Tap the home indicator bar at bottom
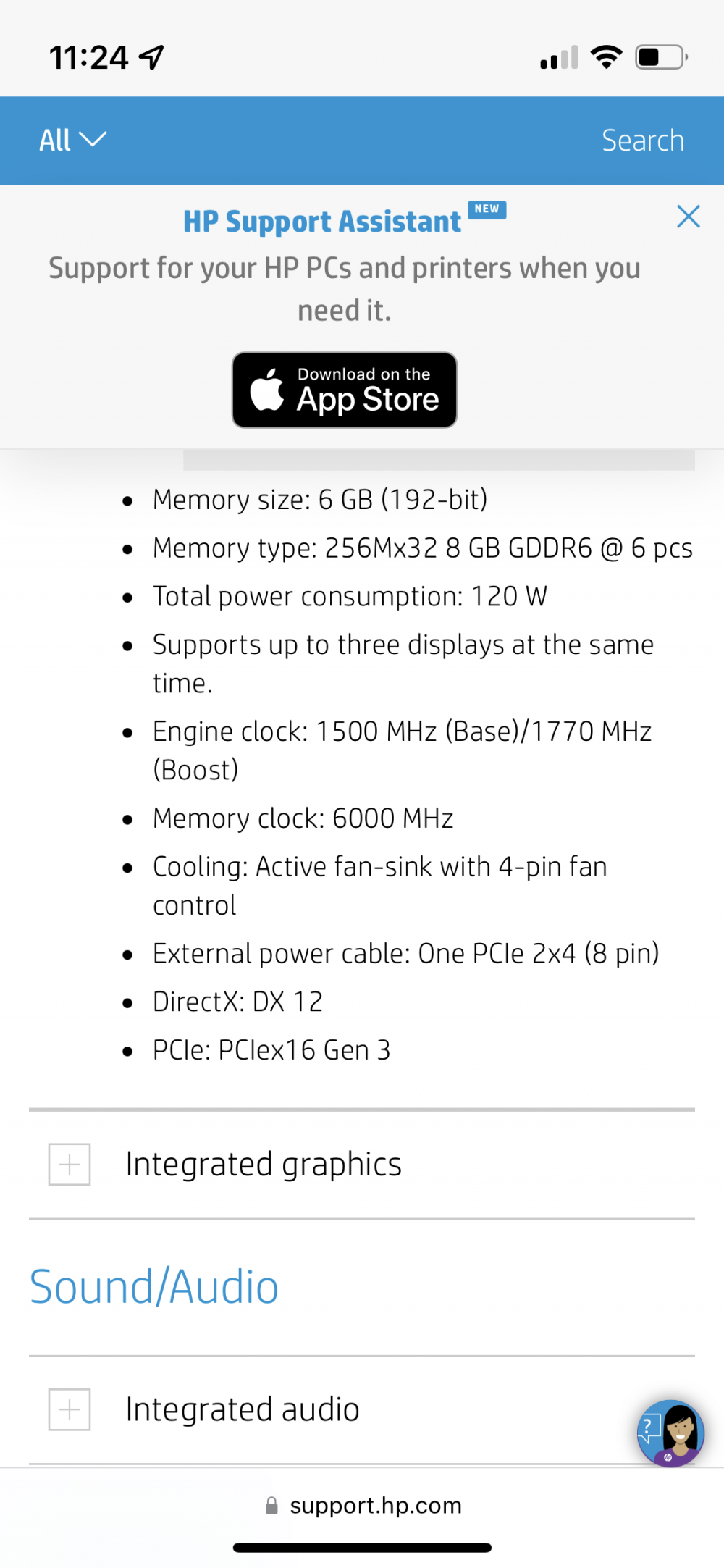Image resolution: width=724 pixels, height=1568 pixels. point(362,1548)
